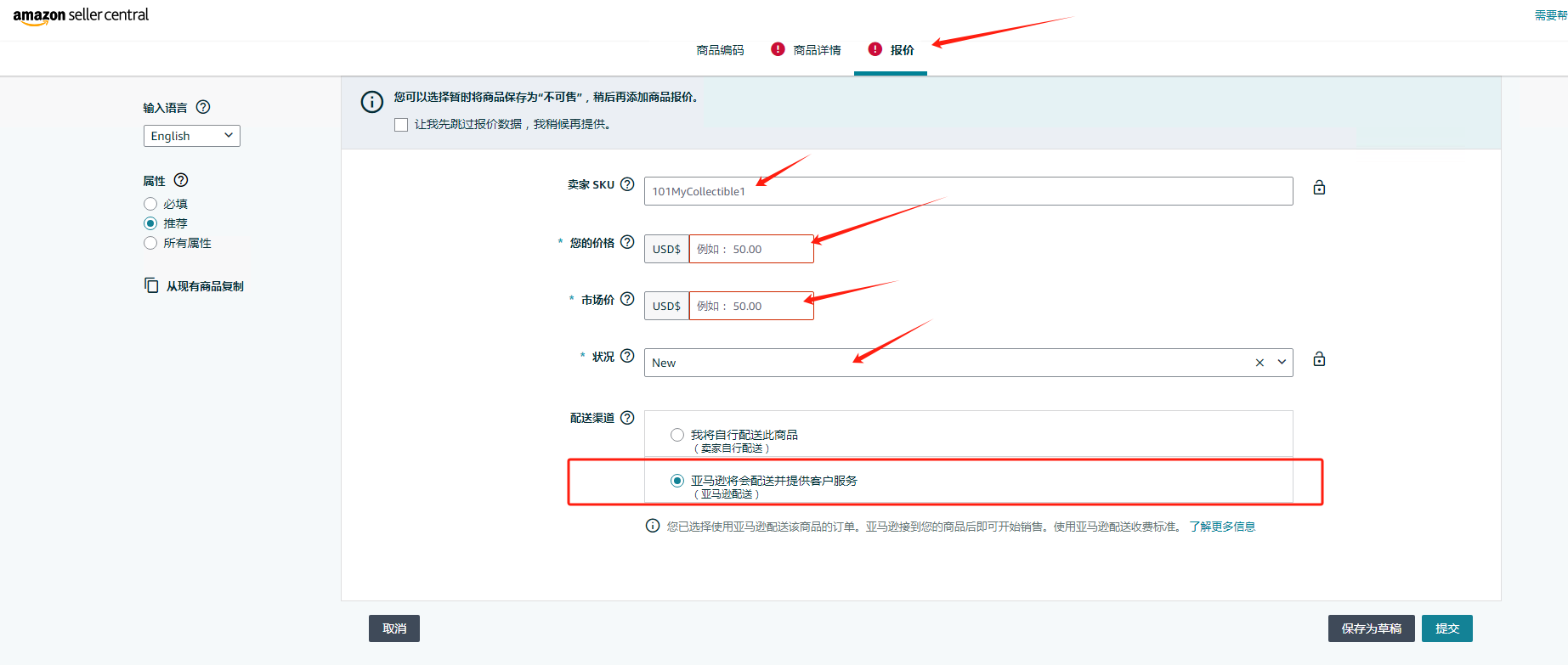
Task: Open help icon beside 属性
Action: (181, 180)
